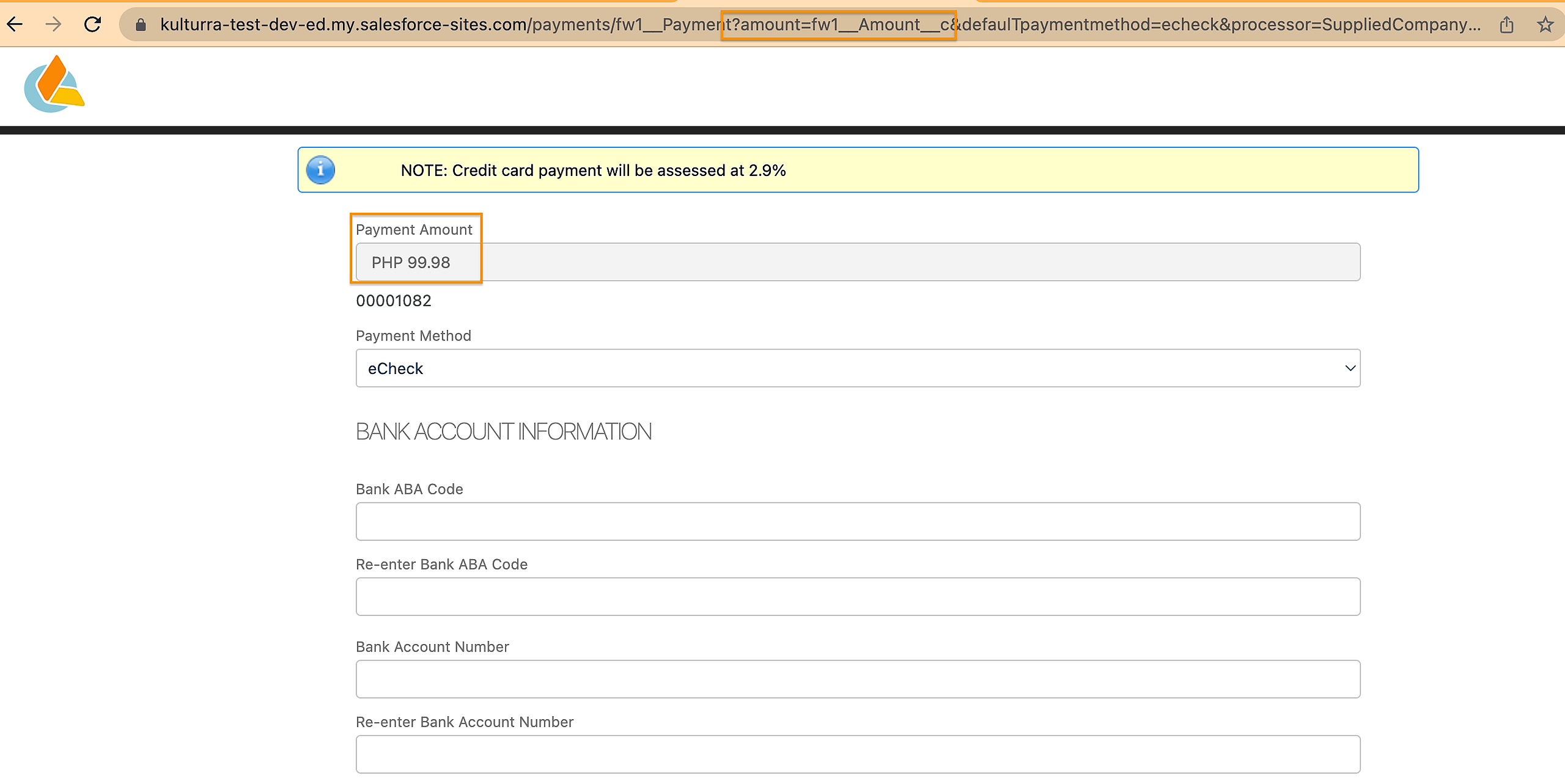Click the orange and blue company logo
Image resolution: width=1565 pixels, height=784 pixels.
click(54, 84)
